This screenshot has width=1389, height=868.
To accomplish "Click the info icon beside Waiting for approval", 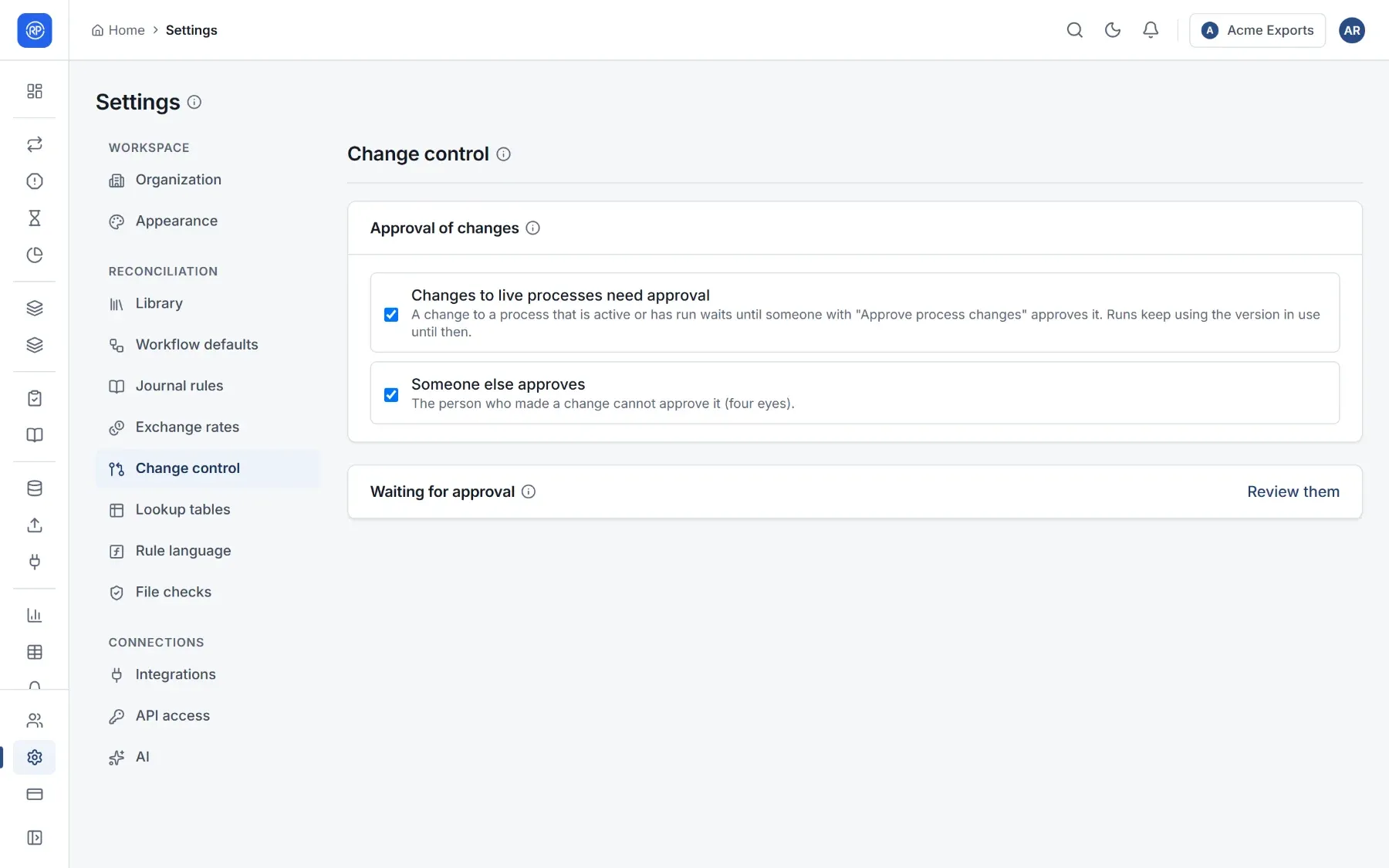I will coord(529,491).
